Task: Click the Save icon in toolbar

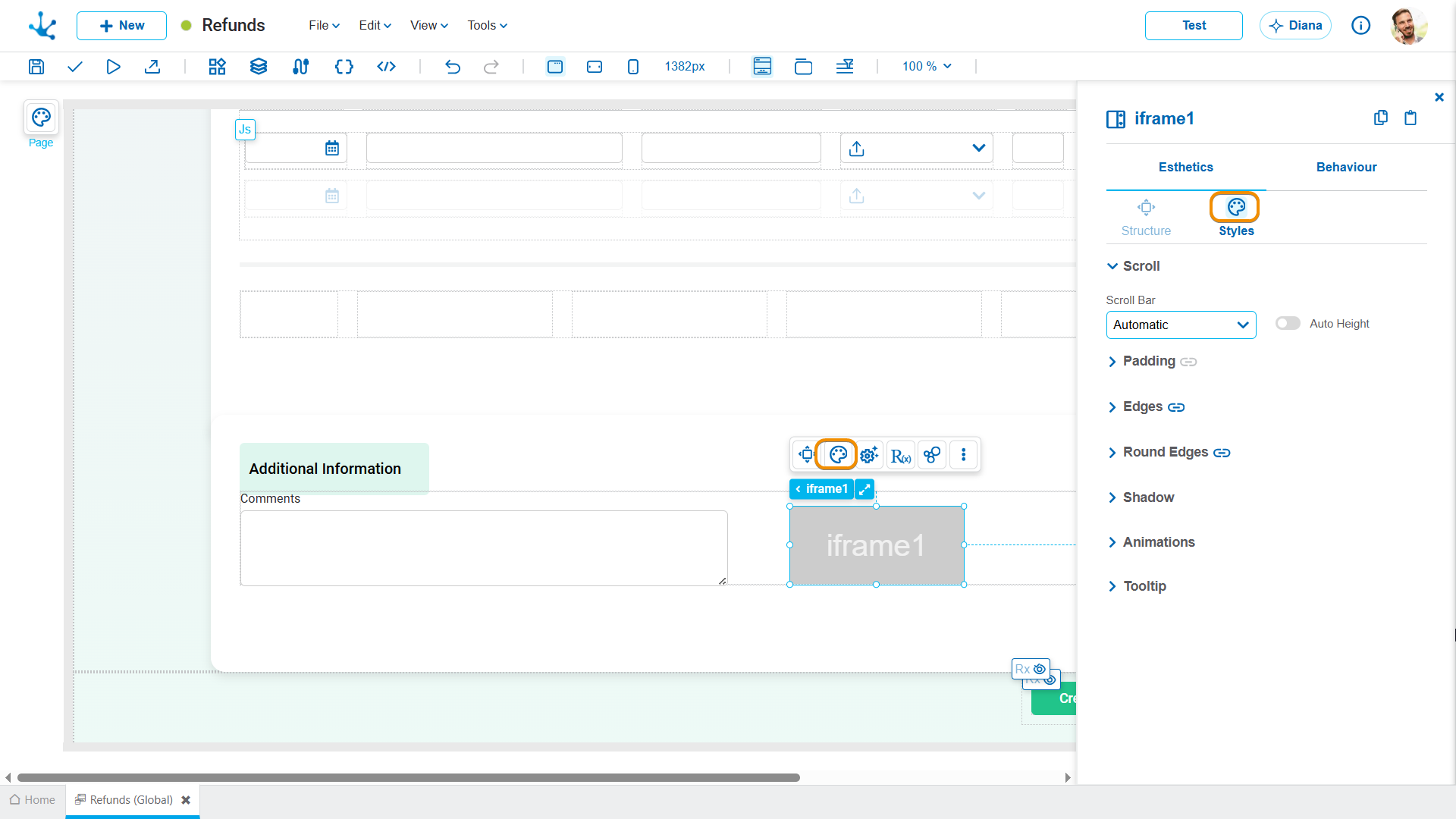Action: click(x=36, y=67)
